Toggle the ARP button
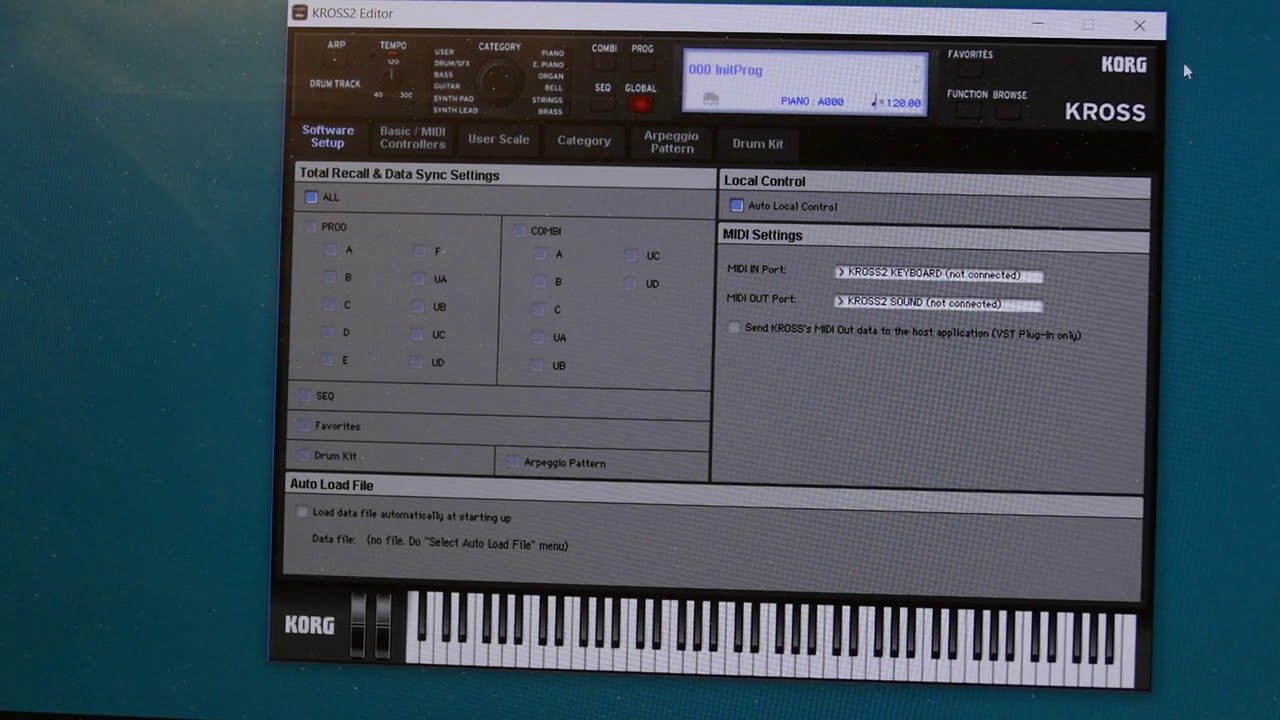 [x=336, y=61]
